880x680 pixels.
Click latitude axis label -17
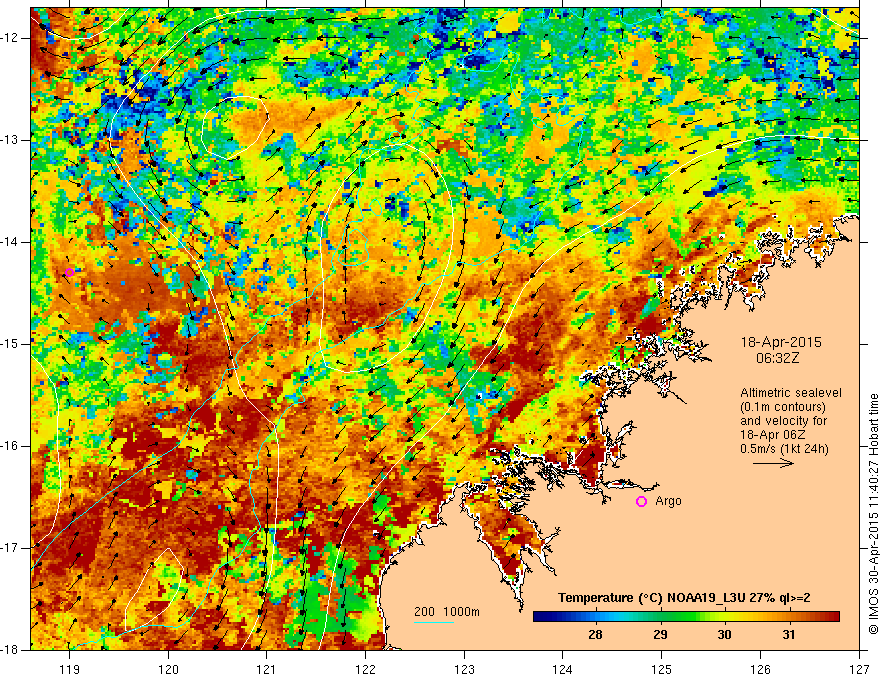11,548
